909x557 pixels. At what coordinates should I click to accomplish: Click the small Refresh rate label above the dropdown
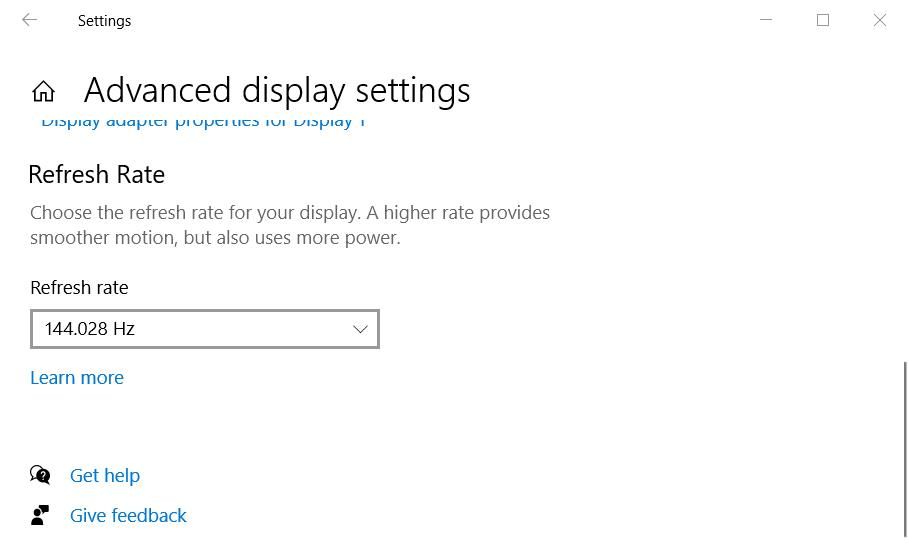coord(79,288)
